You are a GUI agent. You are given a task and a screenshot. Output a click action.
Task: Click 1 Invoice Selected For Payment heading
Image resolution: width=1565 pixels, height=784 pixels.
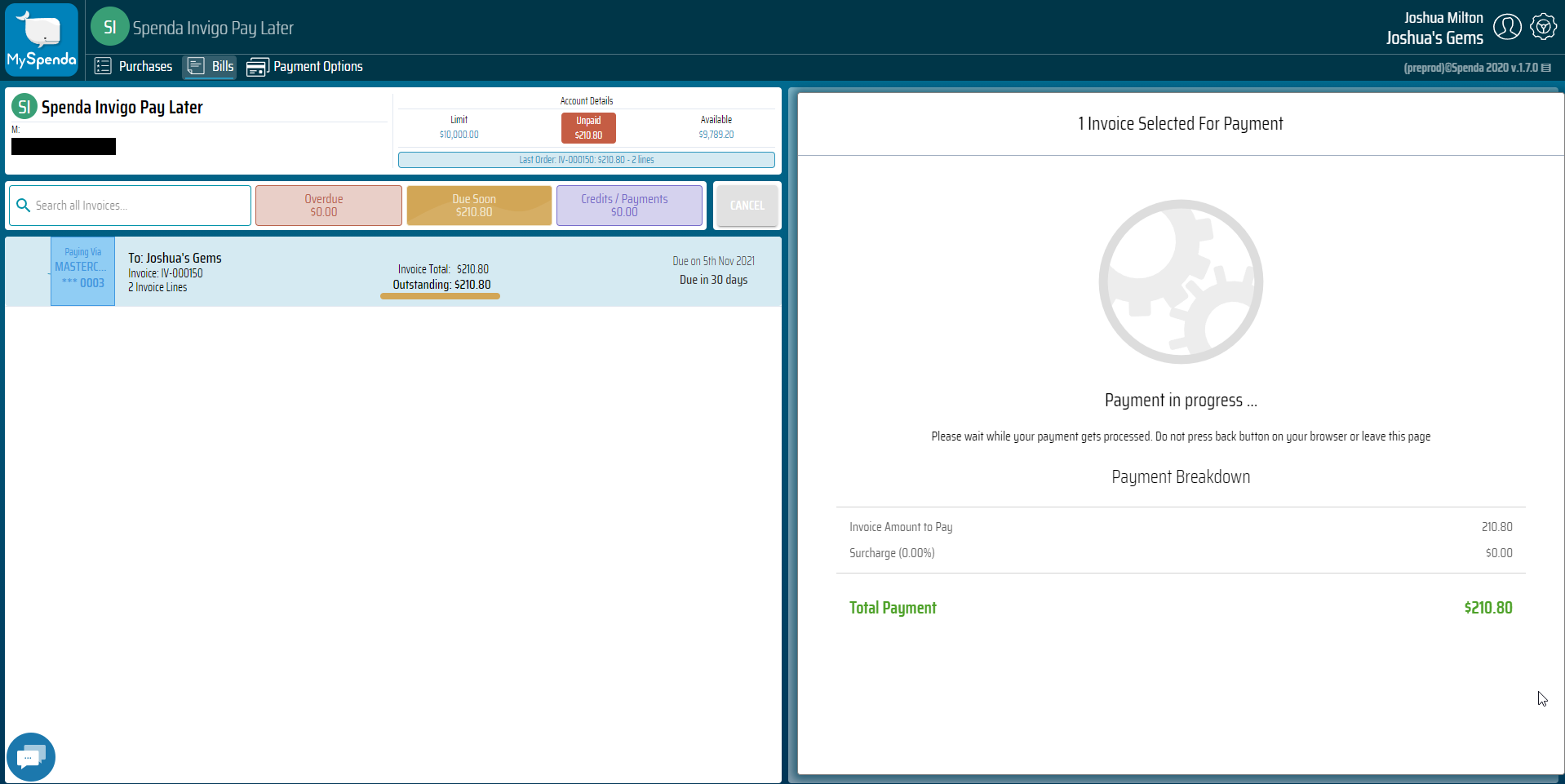pyautogui.click(x=1181, y=123)
